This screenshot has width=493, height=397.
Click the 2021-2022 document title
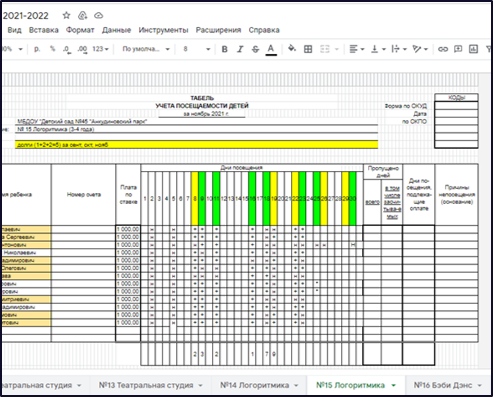pos(26,16)
